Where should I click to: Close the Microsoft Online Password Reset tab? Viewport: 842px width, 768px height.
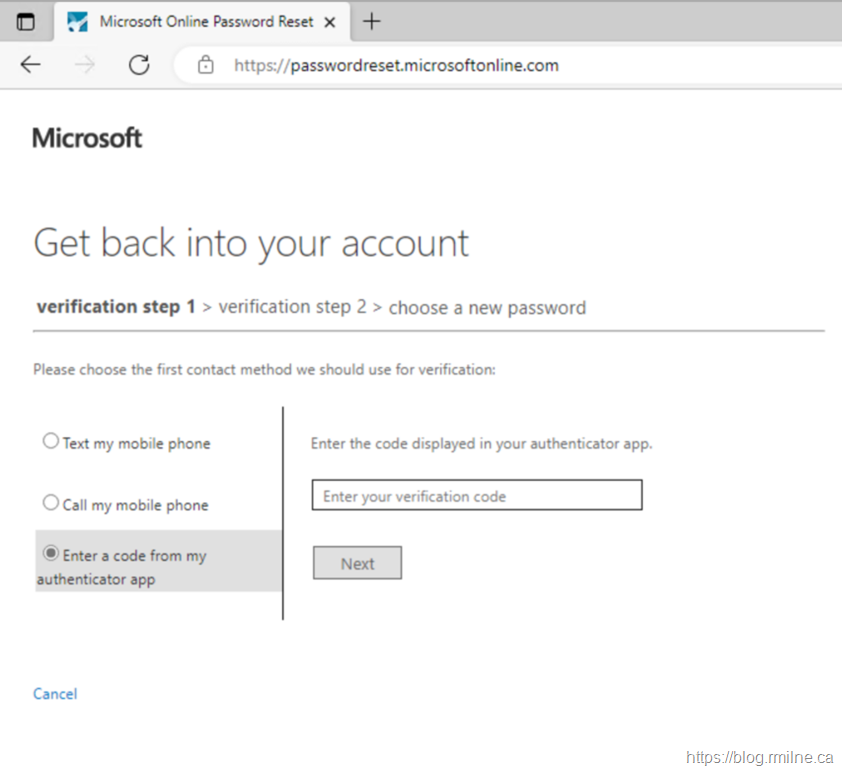[330, 22]
